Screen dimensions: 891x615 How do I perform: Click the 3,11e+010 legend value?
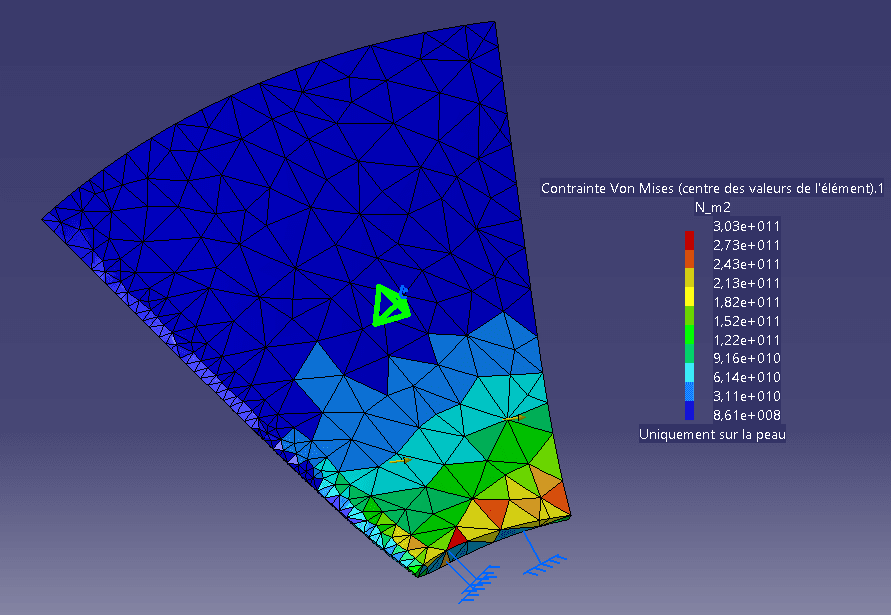(x=746, y=396)
